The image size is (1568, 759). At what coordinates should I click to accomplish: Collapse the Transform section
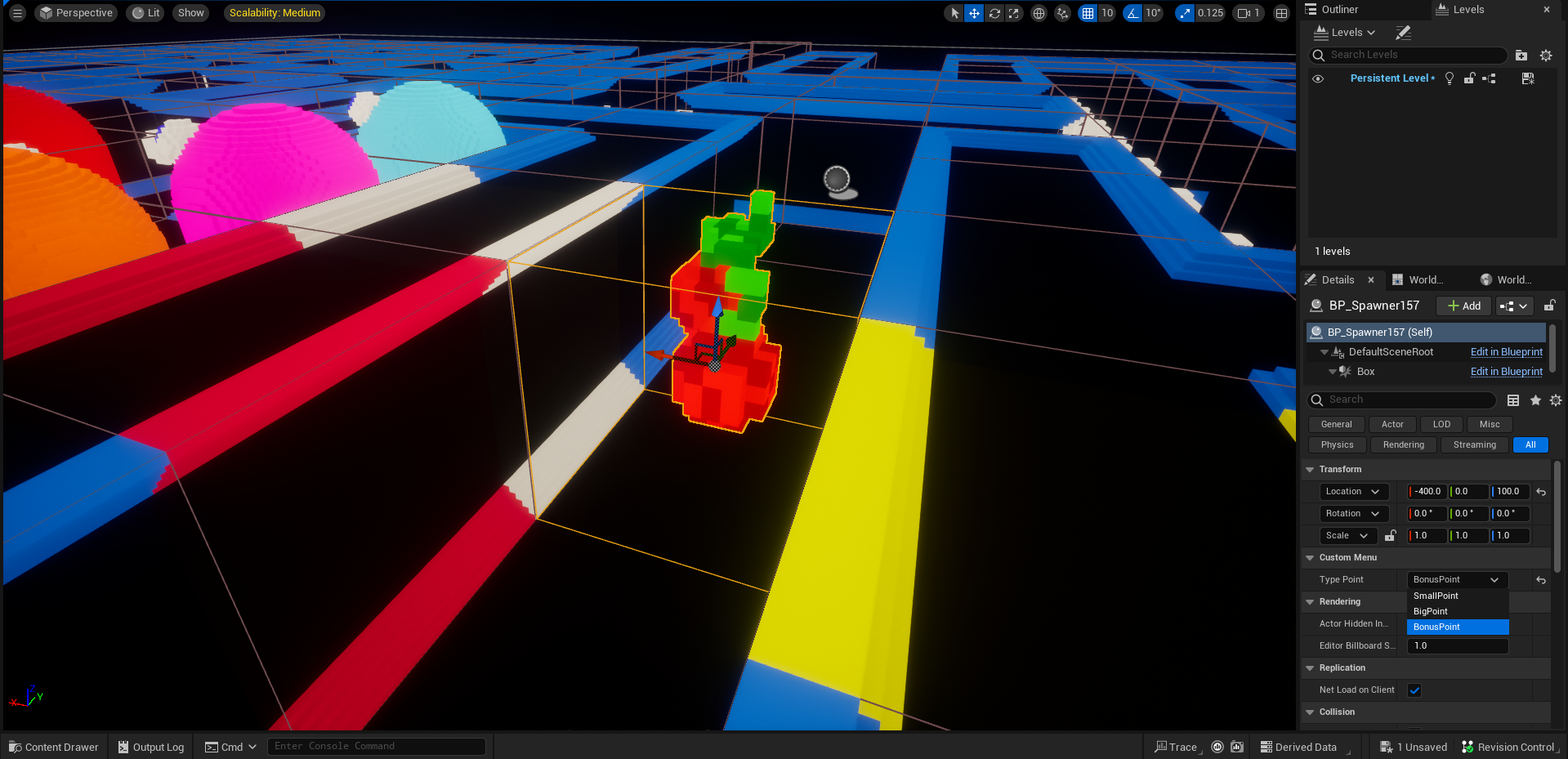pyautogui.click(x=1310, y=470)
